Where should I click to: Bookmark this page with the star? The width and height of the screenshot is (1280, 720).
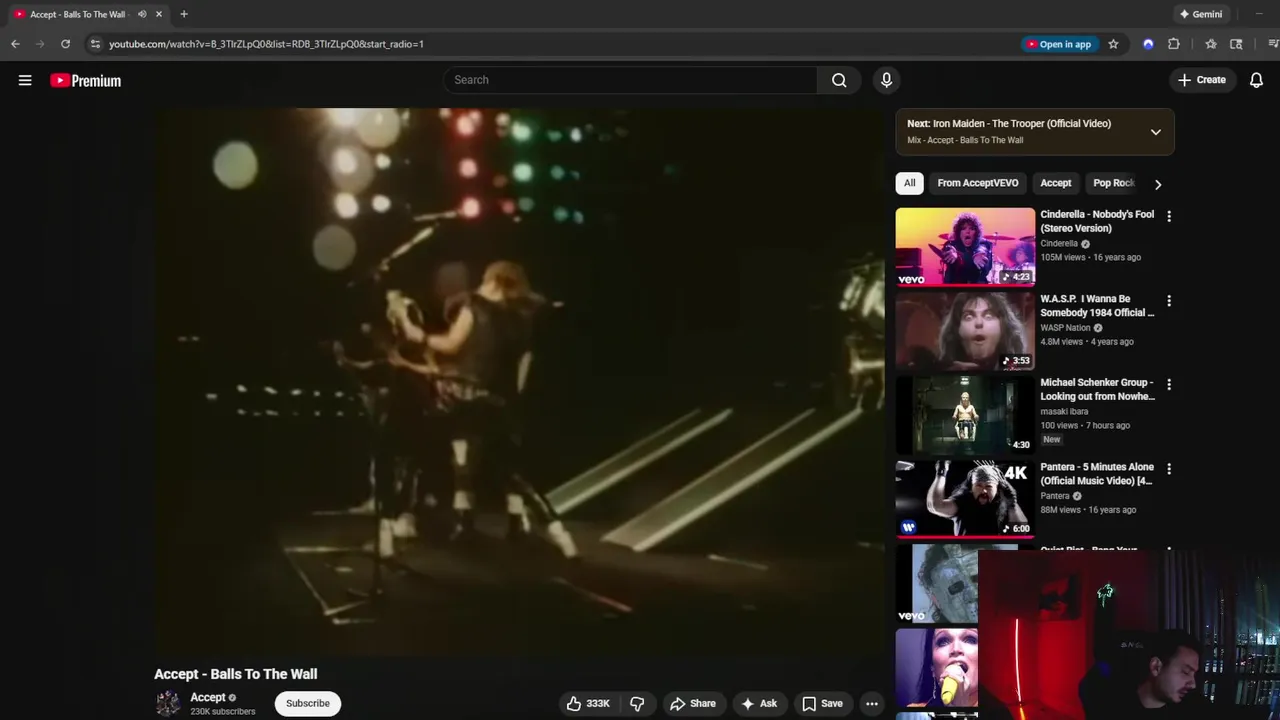(x=1113, y=44)
